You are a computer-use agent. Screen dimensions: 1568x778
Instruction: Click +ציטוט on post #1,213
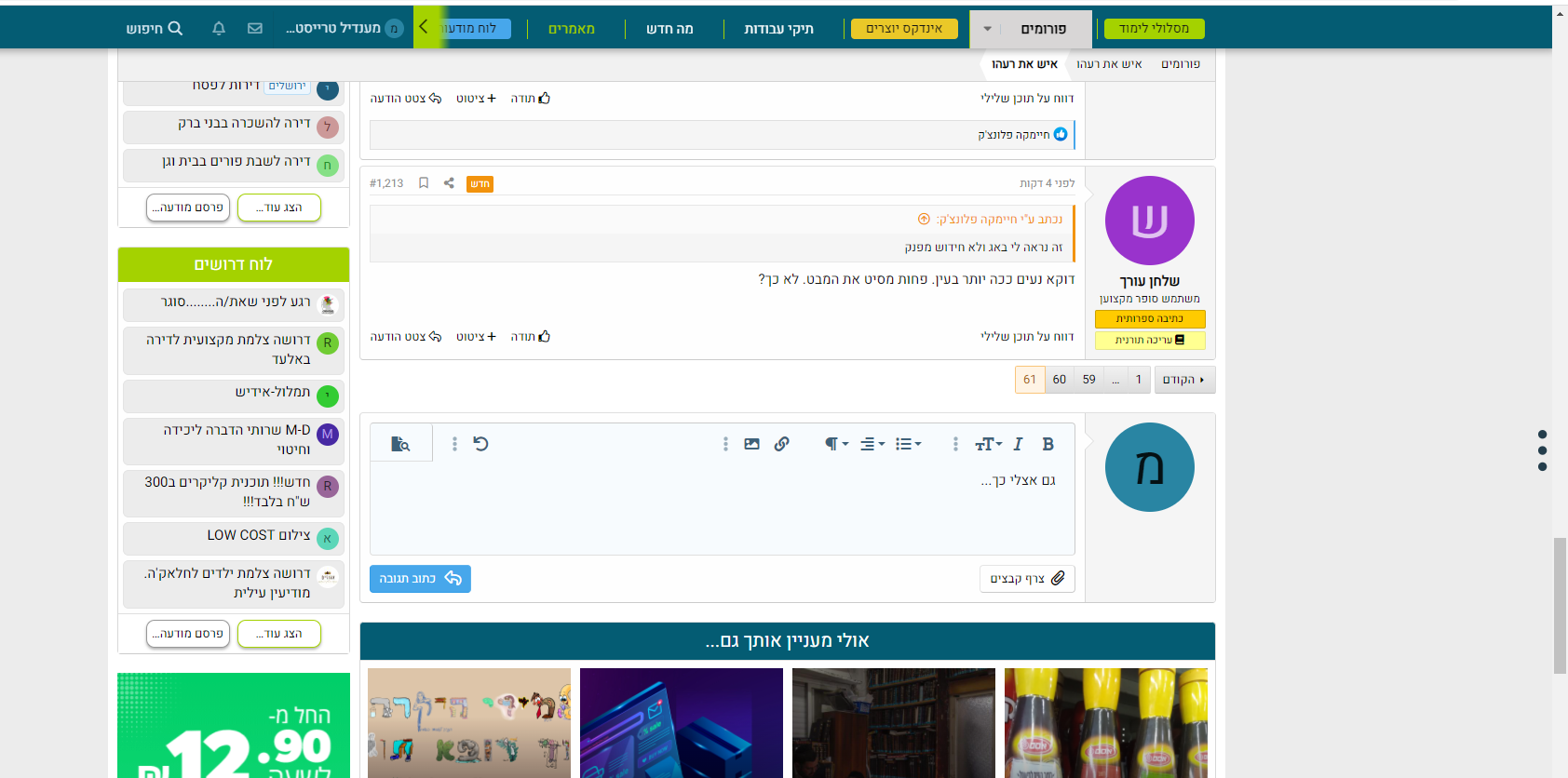476,337
